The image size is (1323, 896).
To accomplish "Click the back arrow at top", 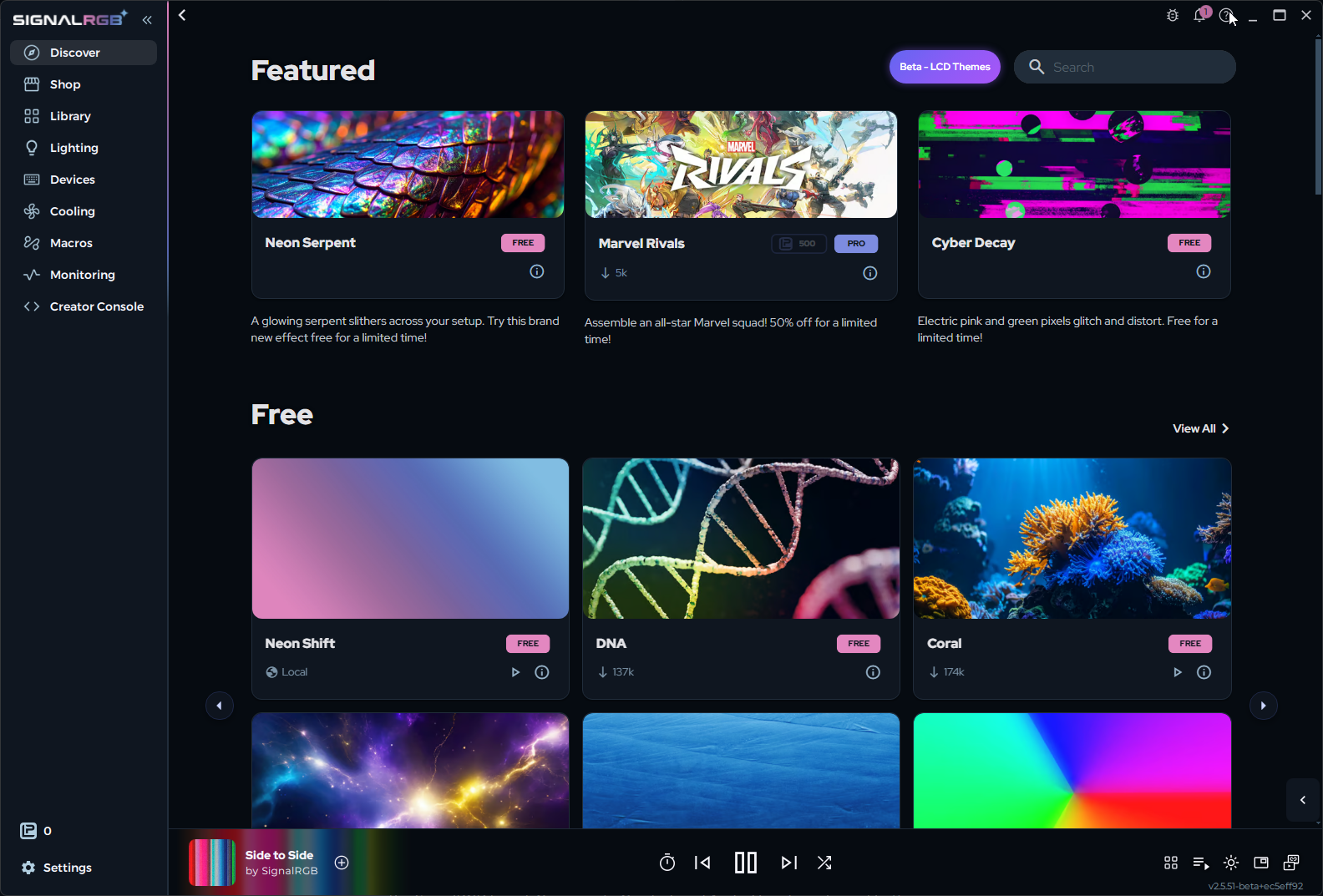I will [182, 15].
